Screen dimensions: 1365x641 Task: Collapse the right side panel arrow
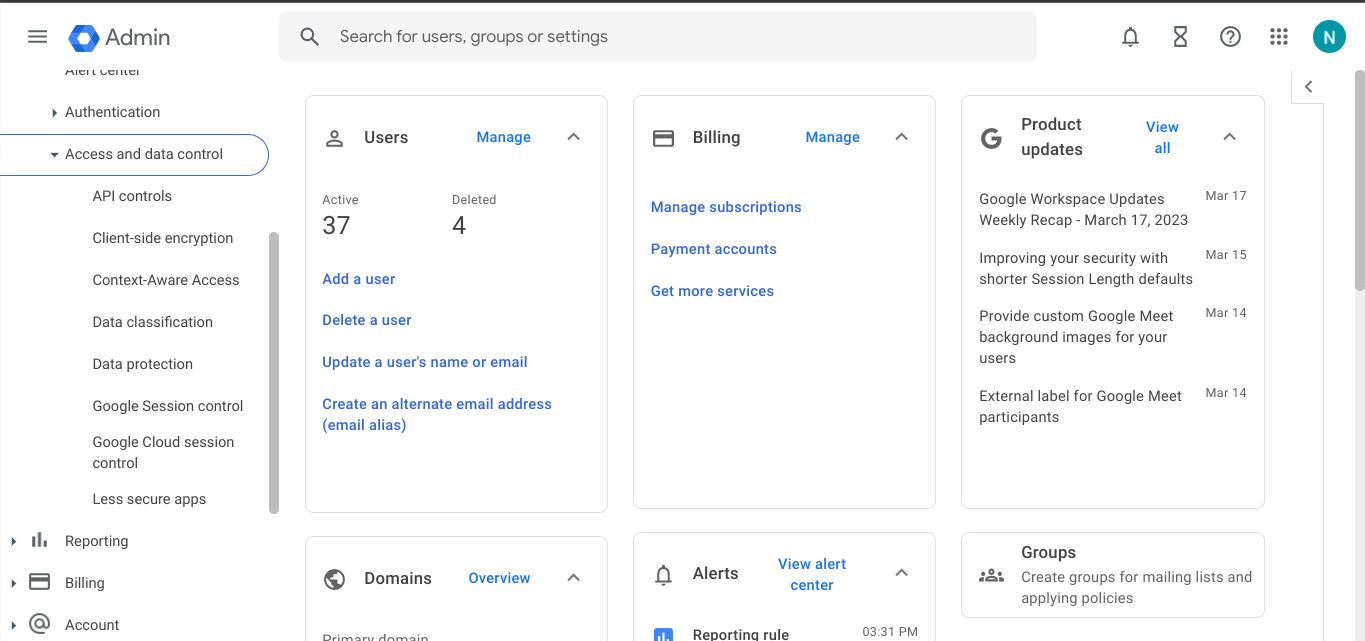point(1308,87)
